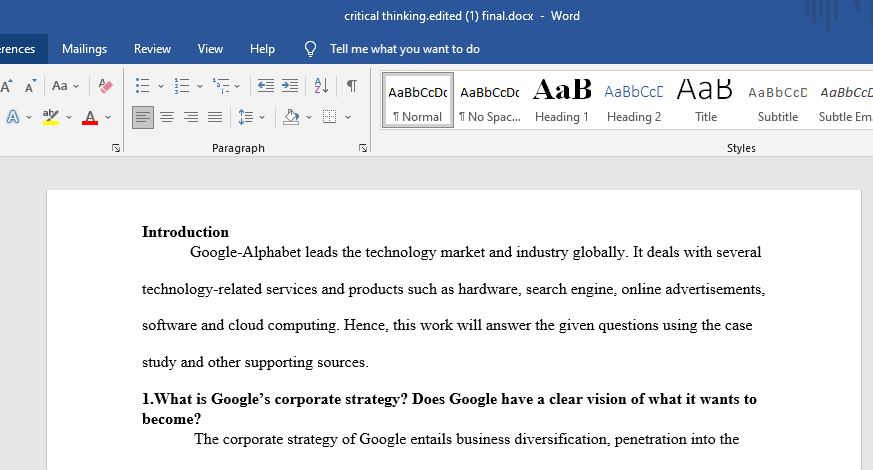Click the Change Case Aa button

coord(60,86)
